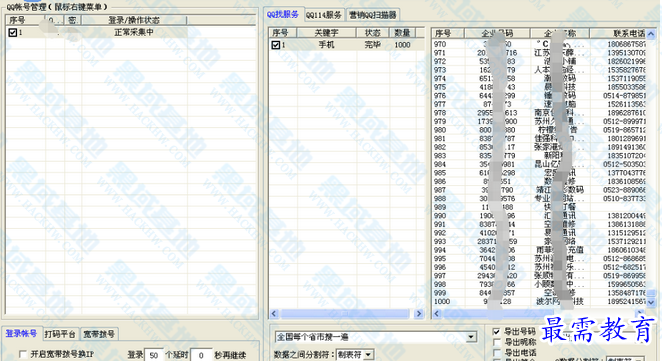Enable the 导出电话 checkbox

(497, 353)
